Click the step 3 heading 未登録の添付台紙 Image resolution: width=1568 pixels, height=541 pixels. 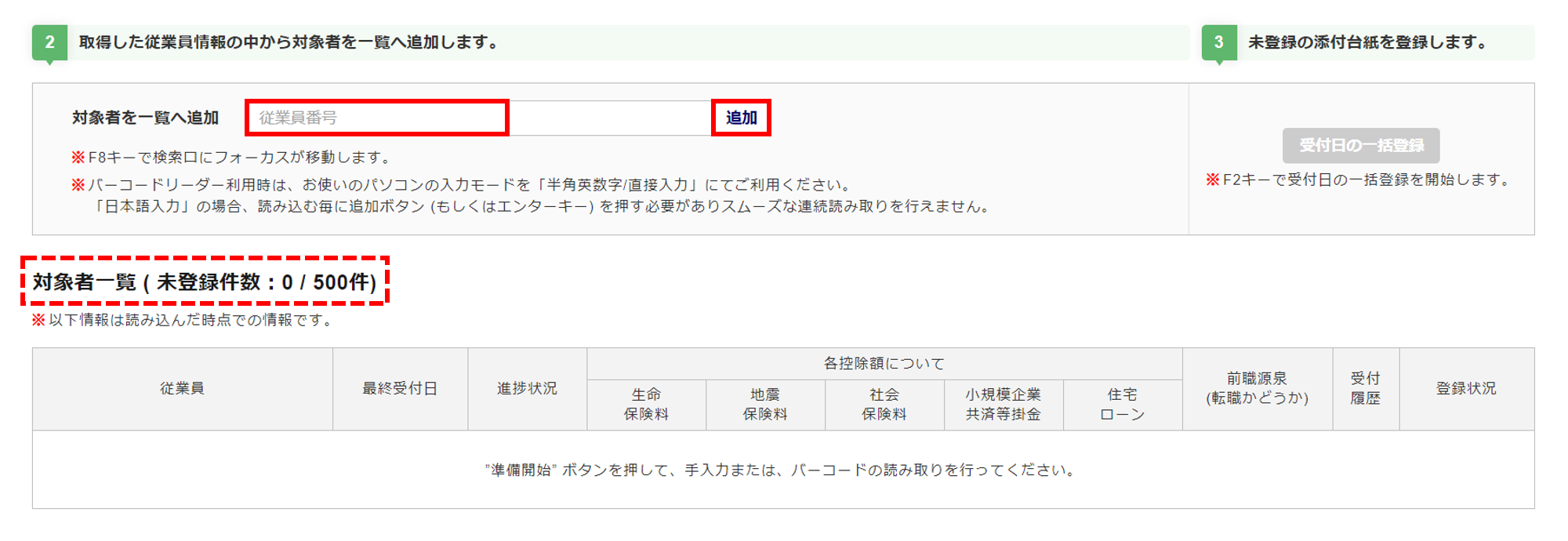coord(1369,42)
